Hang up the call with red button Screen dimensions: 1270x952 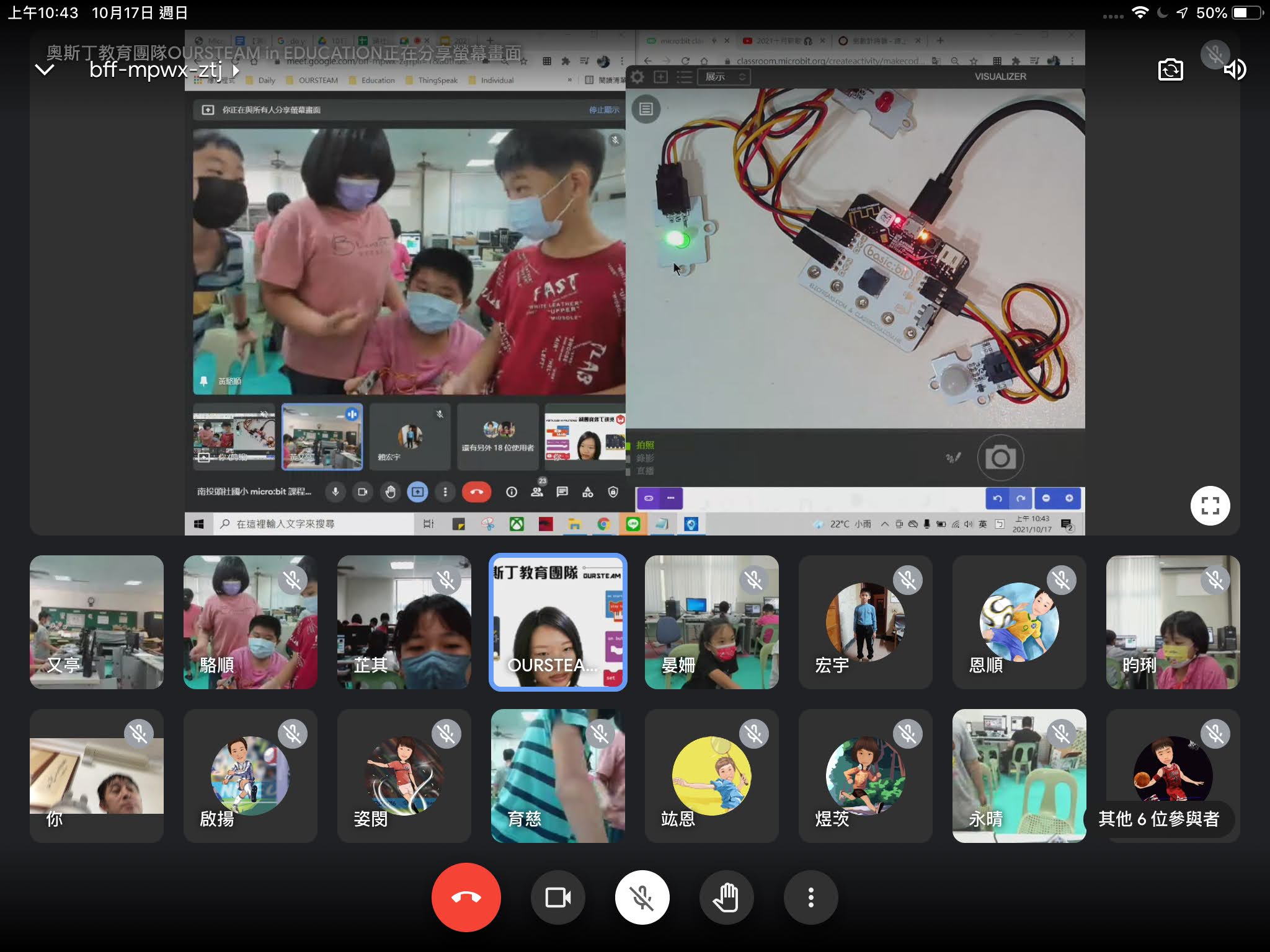[x=466, y=897]
